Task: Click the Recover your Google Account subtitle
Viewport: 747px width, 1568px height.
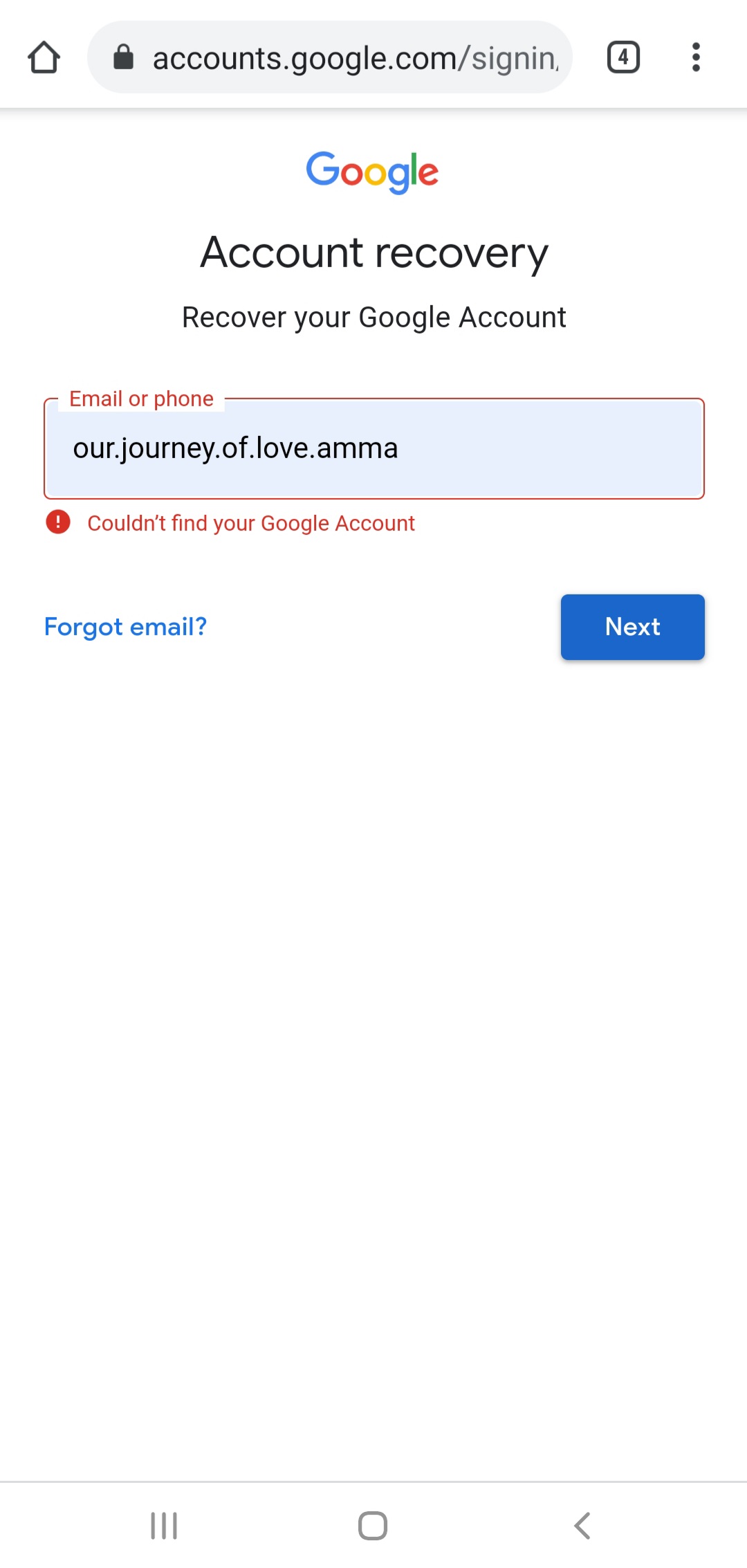Action: (x=374, y=318)
